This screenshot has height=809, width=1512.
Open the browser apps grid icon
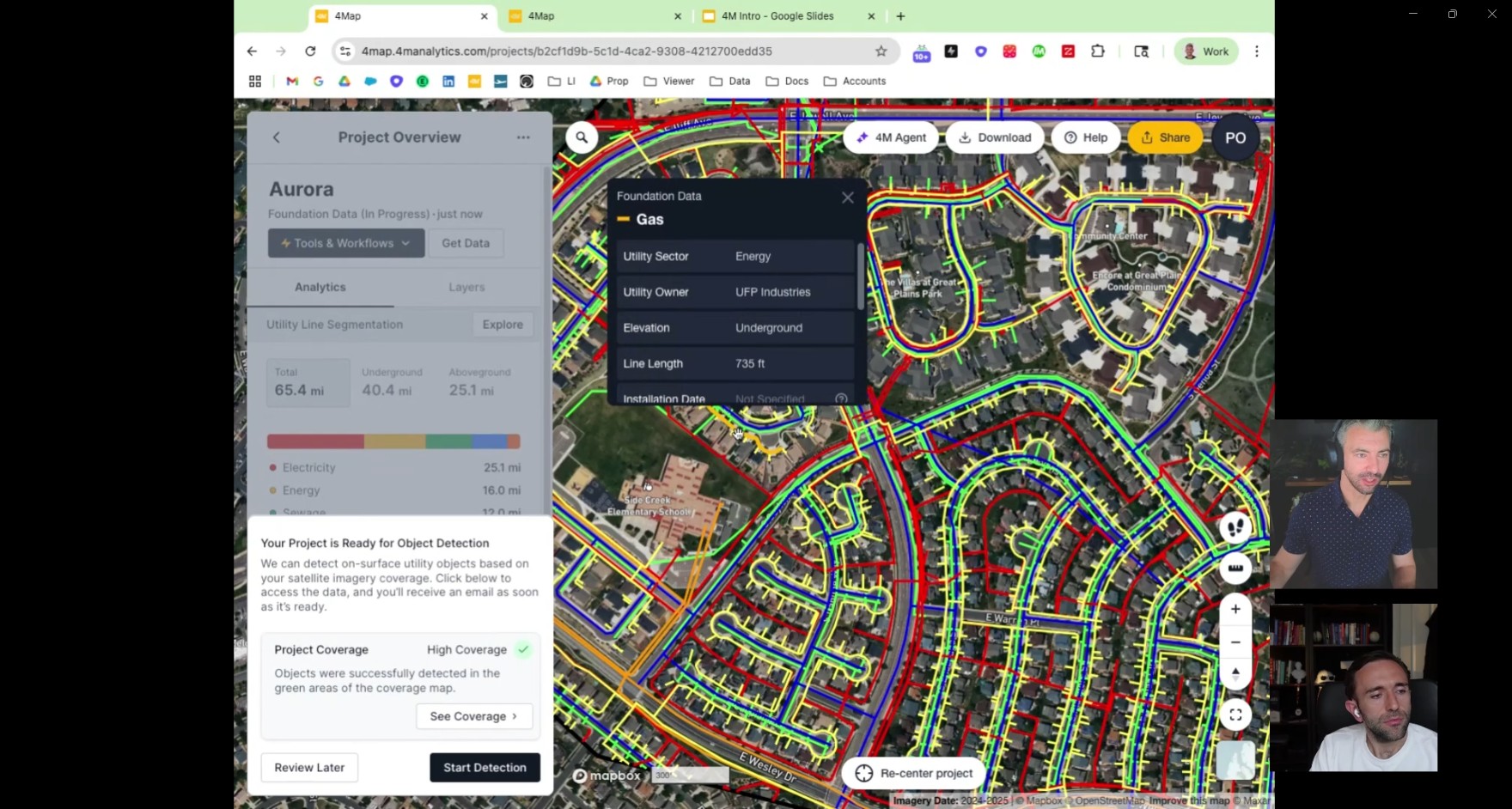(x=255, y=82)
